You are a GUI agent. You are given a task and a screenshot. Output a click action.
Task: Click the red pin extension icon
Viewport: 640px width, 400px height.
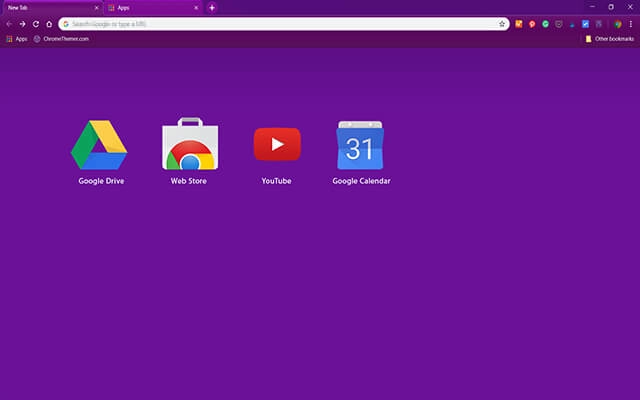[x=532, y=24]
